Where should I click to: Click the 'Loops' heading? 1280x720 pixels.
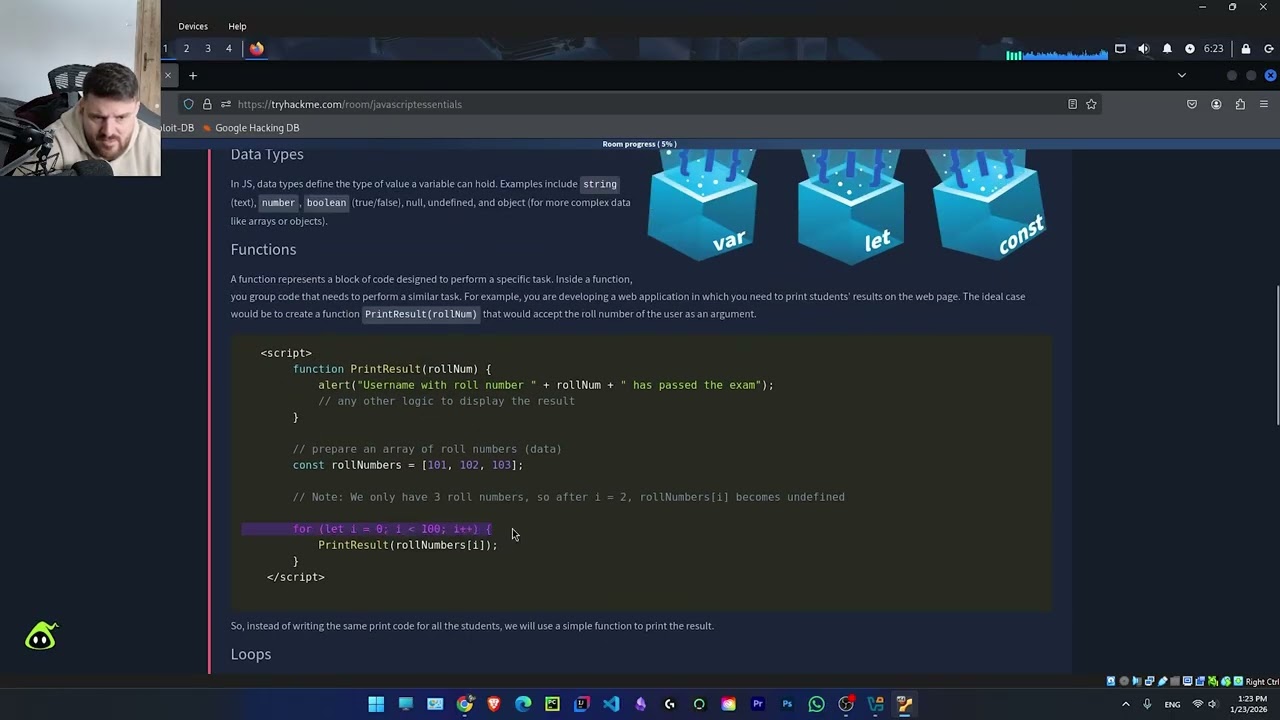(251, 654)
